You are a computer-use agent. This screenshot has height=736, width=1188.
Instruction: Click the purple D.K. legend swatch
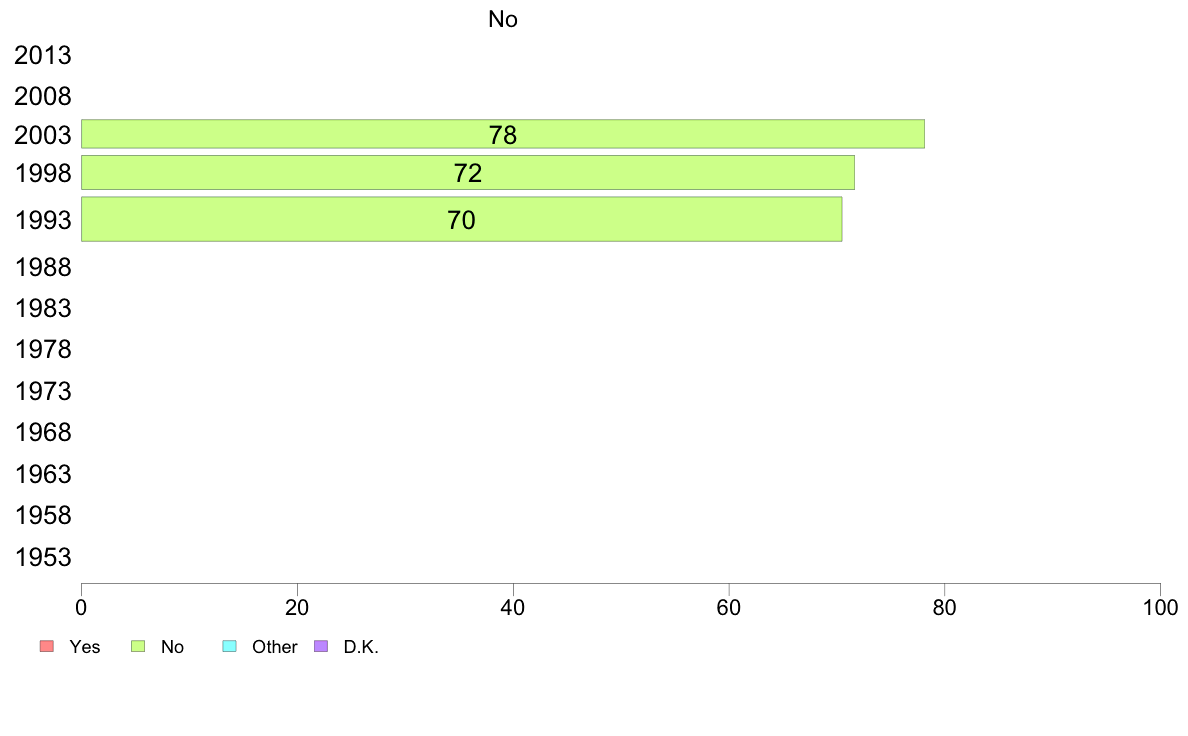pyautogui.click(x=321, y=646)
